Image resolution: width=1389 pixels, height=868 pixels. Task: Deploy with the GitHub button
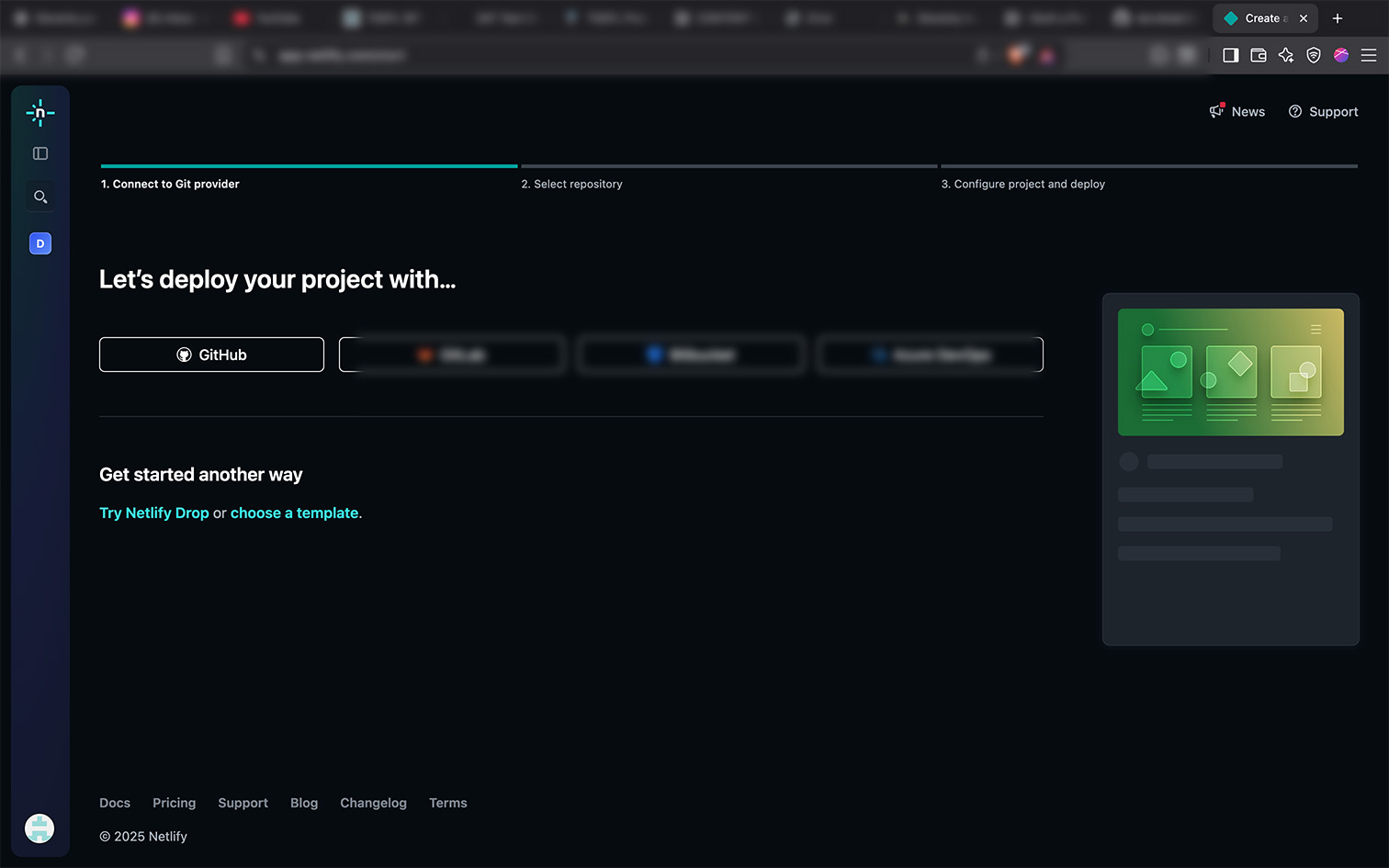pos(211,355)
